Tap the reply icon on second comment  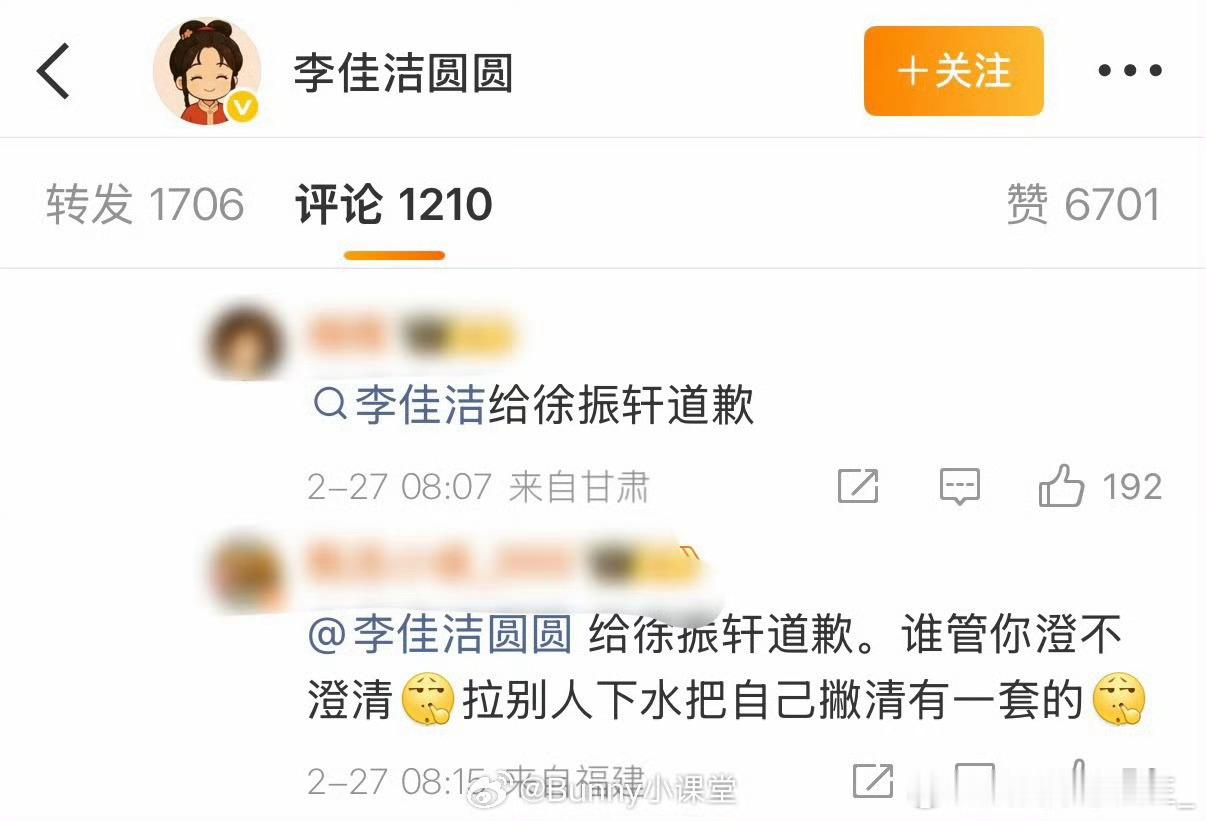coord(975,781)
